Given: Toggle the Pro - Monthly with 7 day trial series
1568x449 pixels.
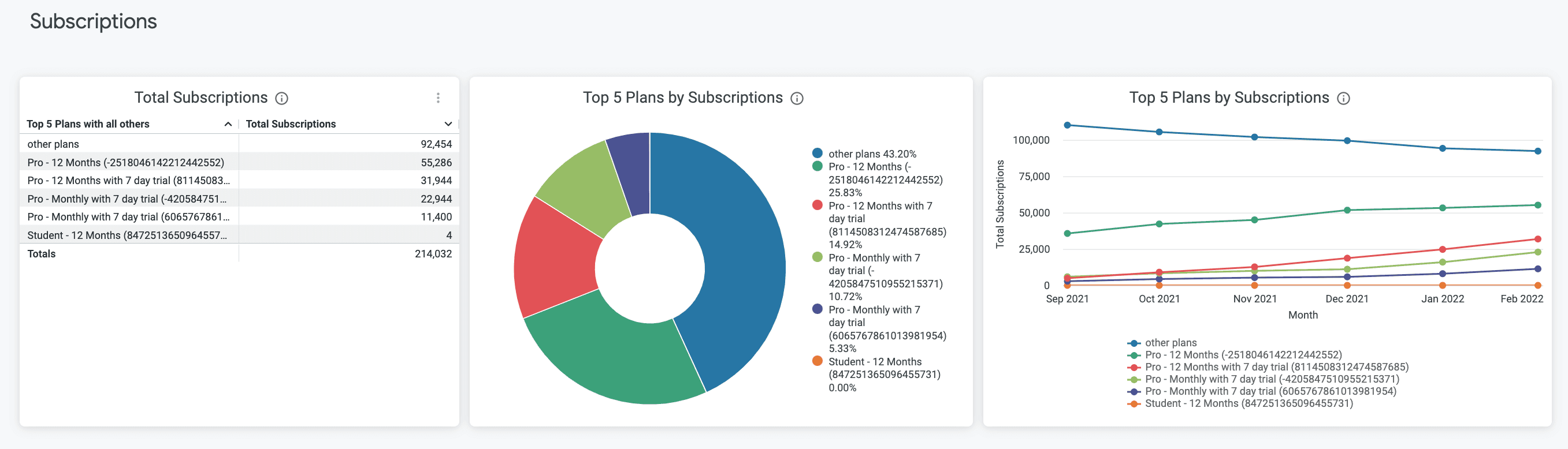Looking at the screenshot, I should (1134, 379).
